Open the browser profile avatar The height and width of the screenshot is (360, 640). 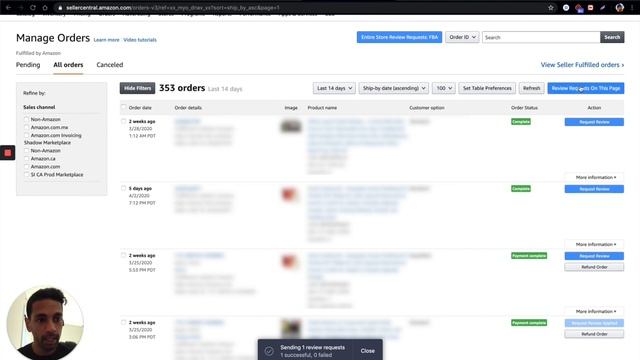point(620,7)
